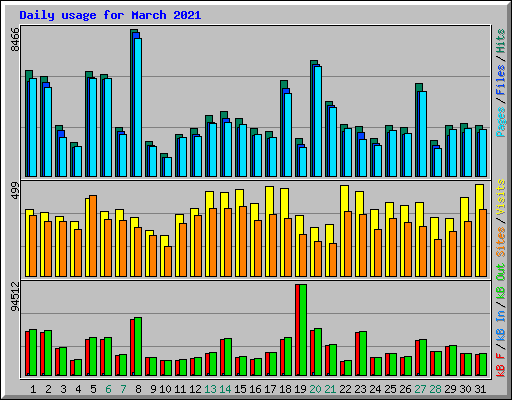Click the 94512 bottom chart axis value

click(15, 296)
